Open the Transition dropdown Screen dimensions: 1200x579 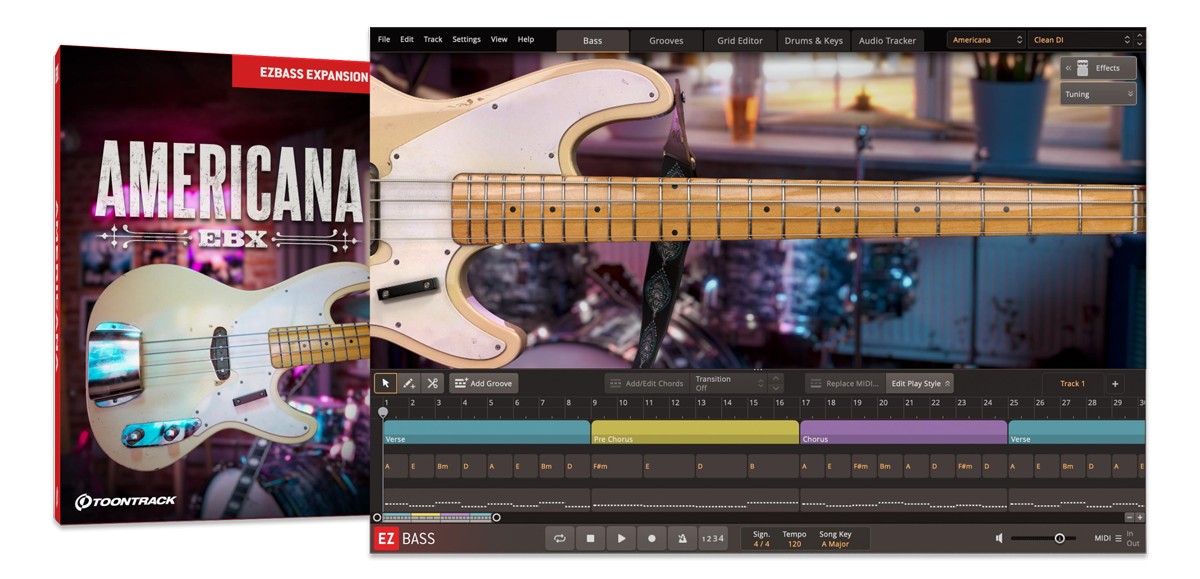pyautogui.click(x=729, y=383)
